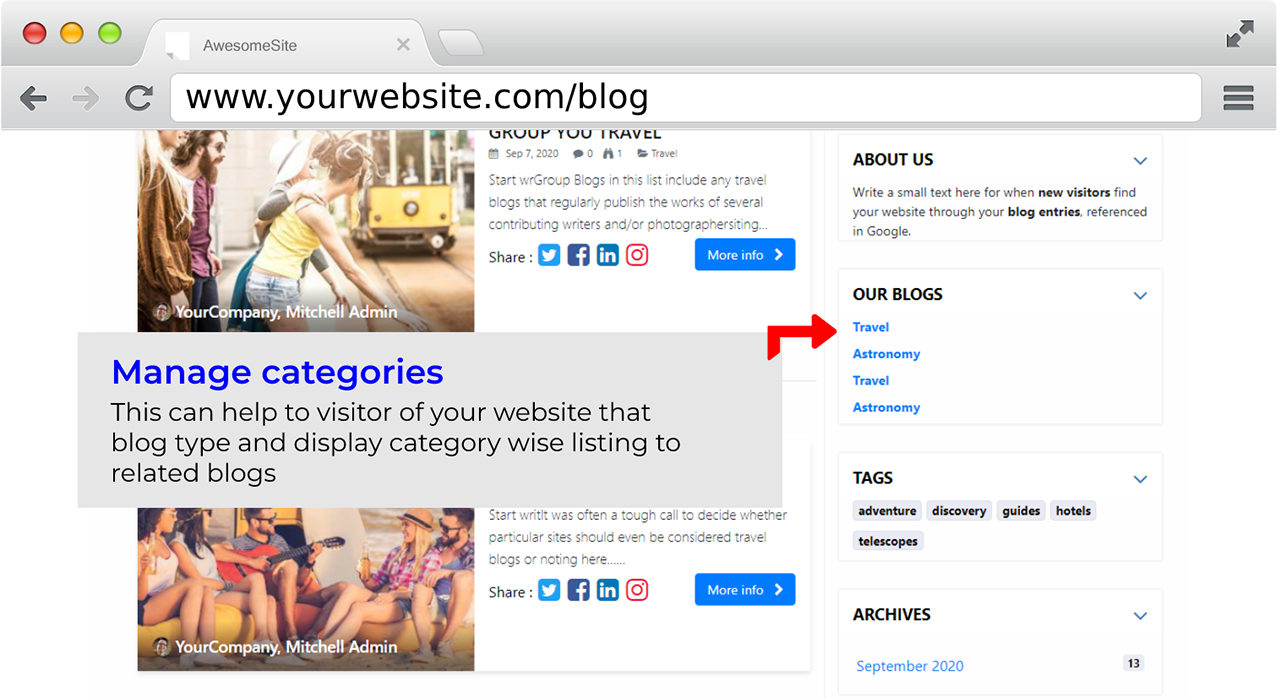Collapse the Our Blogs section
1280x698 pixels.
click(x=1140, y=296)
